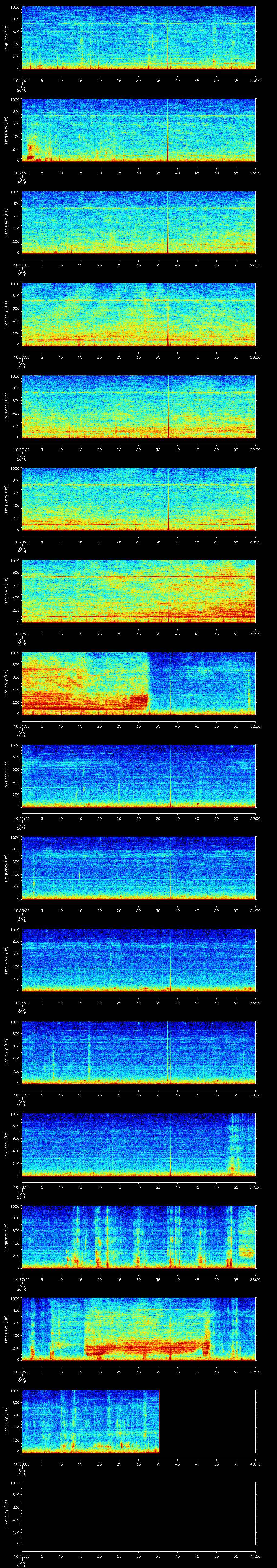Click the spectrogram starting at 10:24:00

(x=138, y=38)
